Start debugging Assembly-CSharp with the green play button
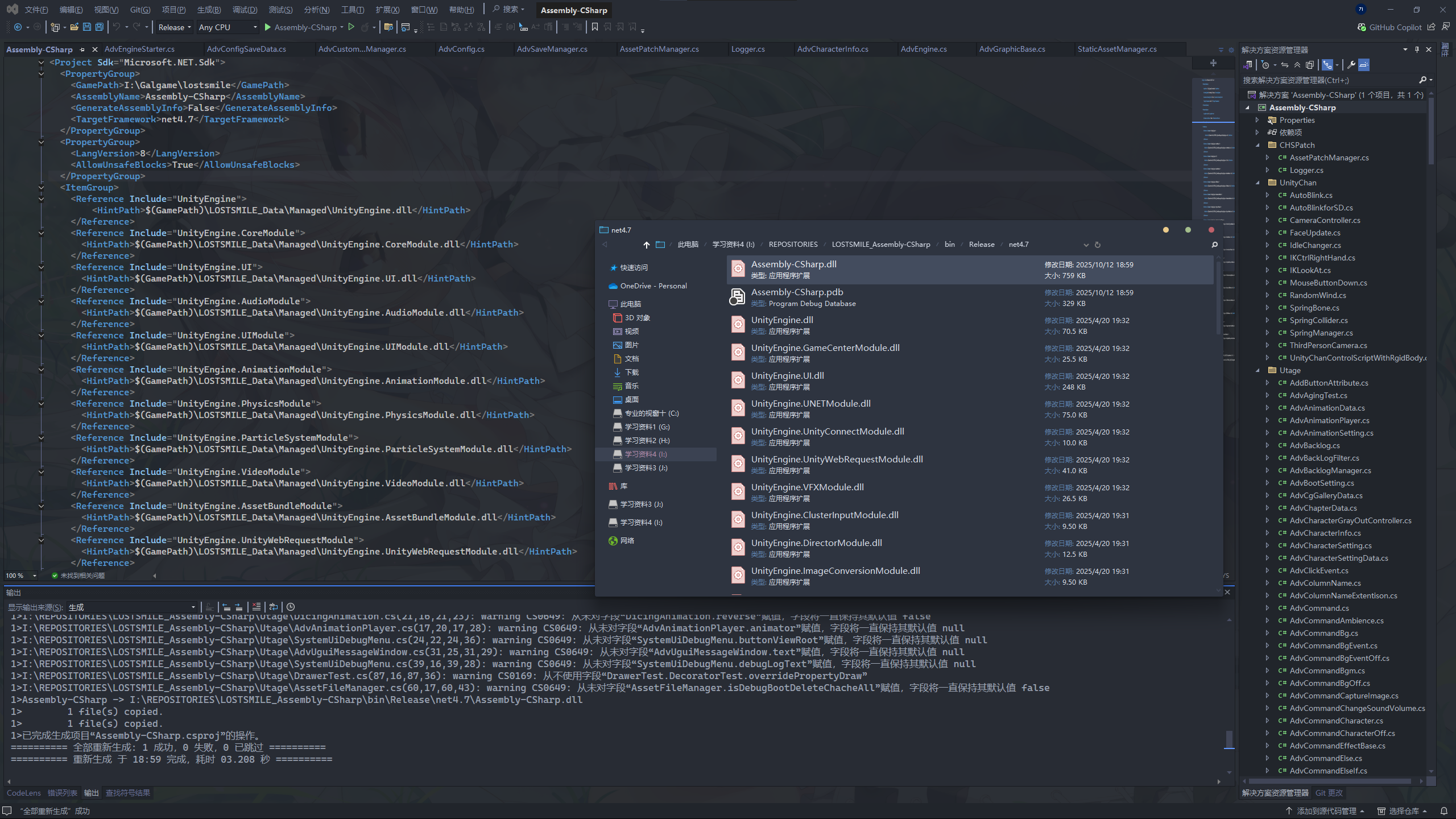1456x819 pixels. point(268,27)
